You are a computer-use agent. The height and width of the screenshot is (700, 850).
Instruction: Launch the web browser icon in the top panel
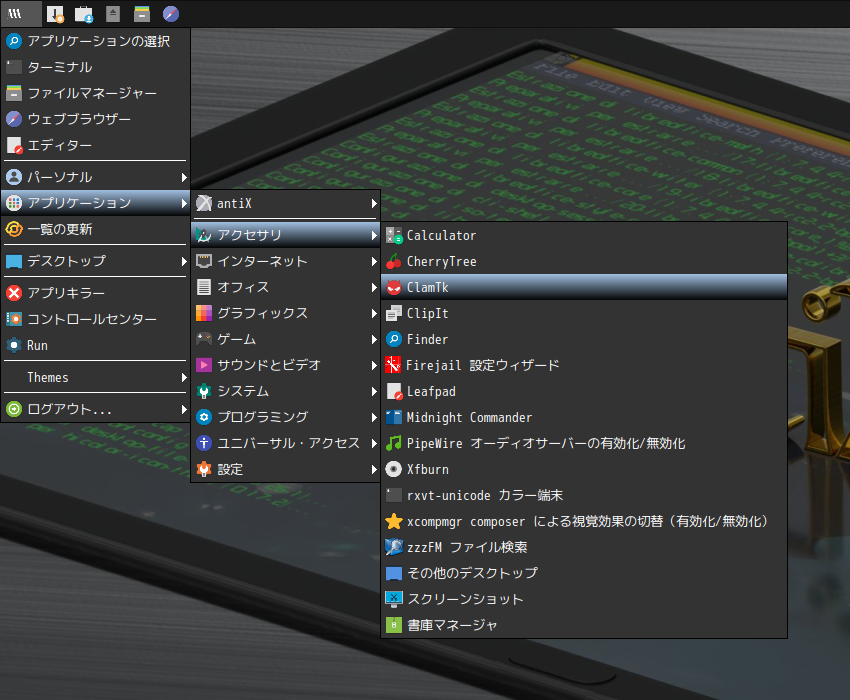point(171,14)
